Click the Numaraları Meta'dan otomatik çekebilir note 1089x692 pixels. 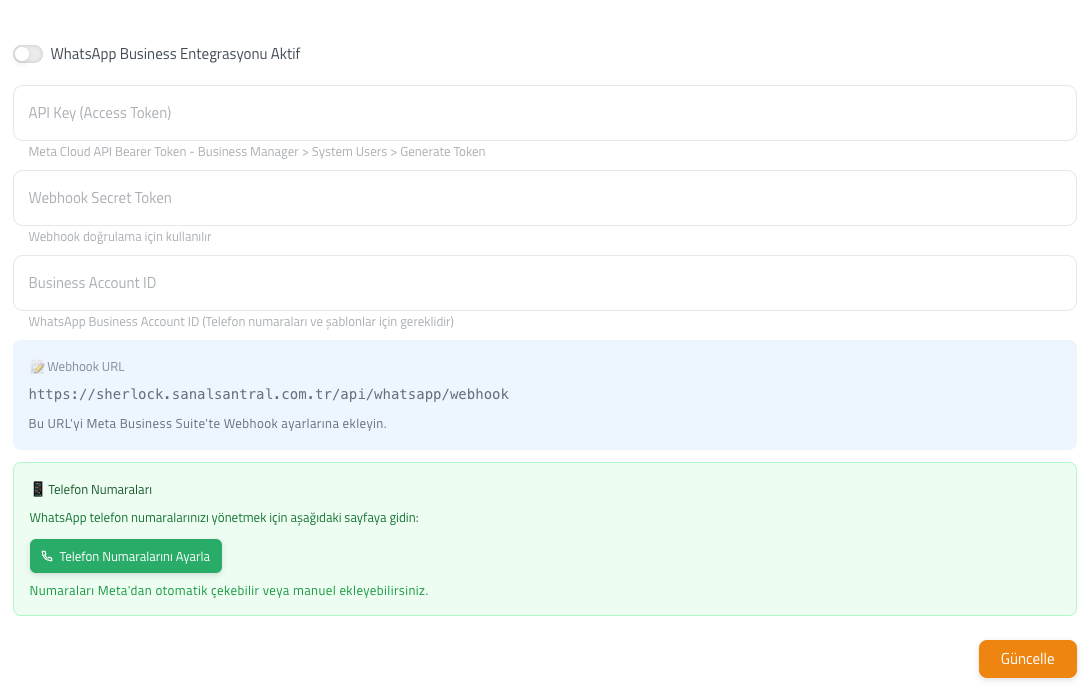(228, 591)
